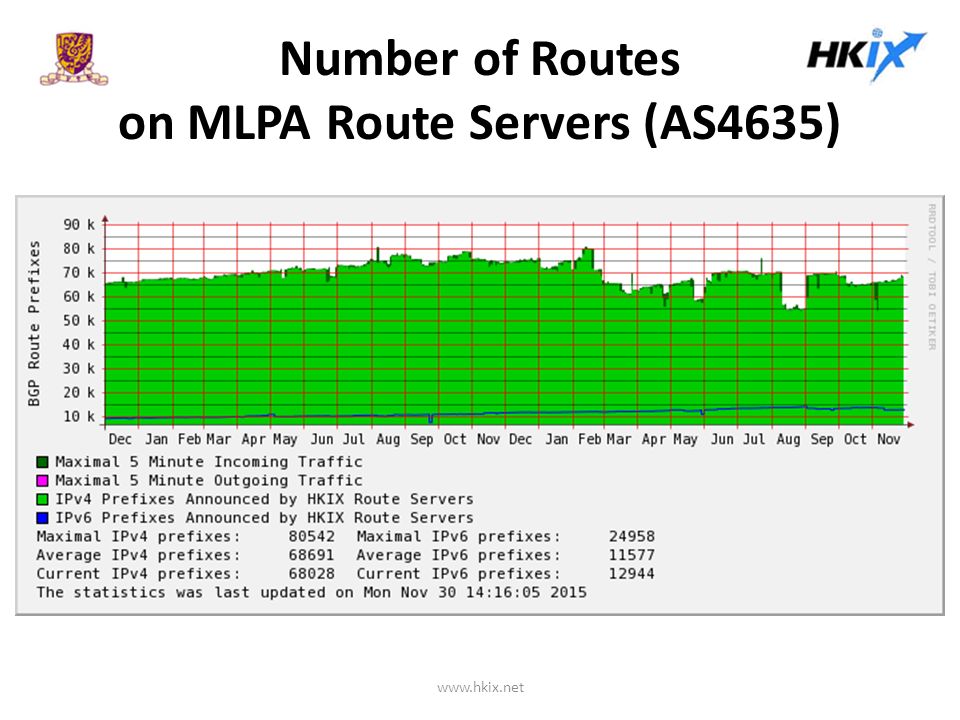Image resolution: width=960 pixels, height=720 pixels.
Task: Click the 'Maximal 5 Minute Incoming Traffic' legend text
Action: [209, 462]
